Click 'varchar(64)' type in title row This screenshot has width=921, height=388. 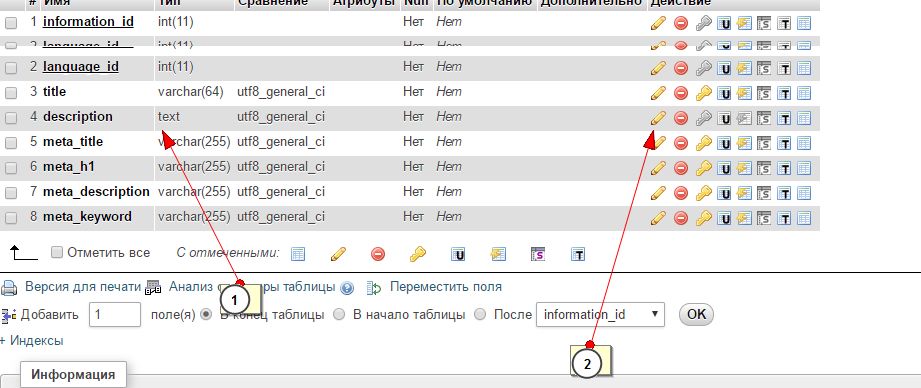[x=191, y=92]
